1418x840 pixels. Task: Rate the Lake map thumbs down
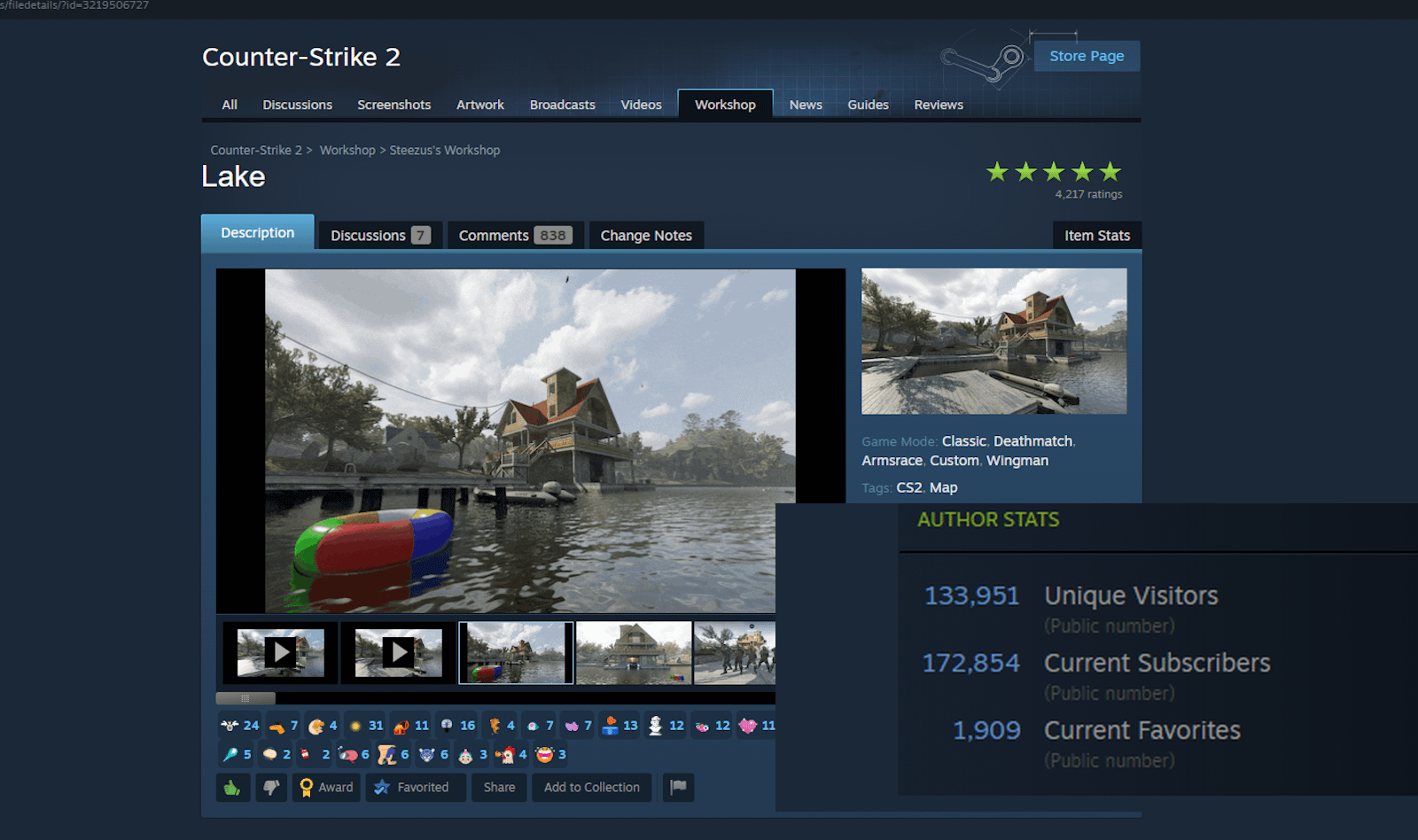tap(271, 787)
